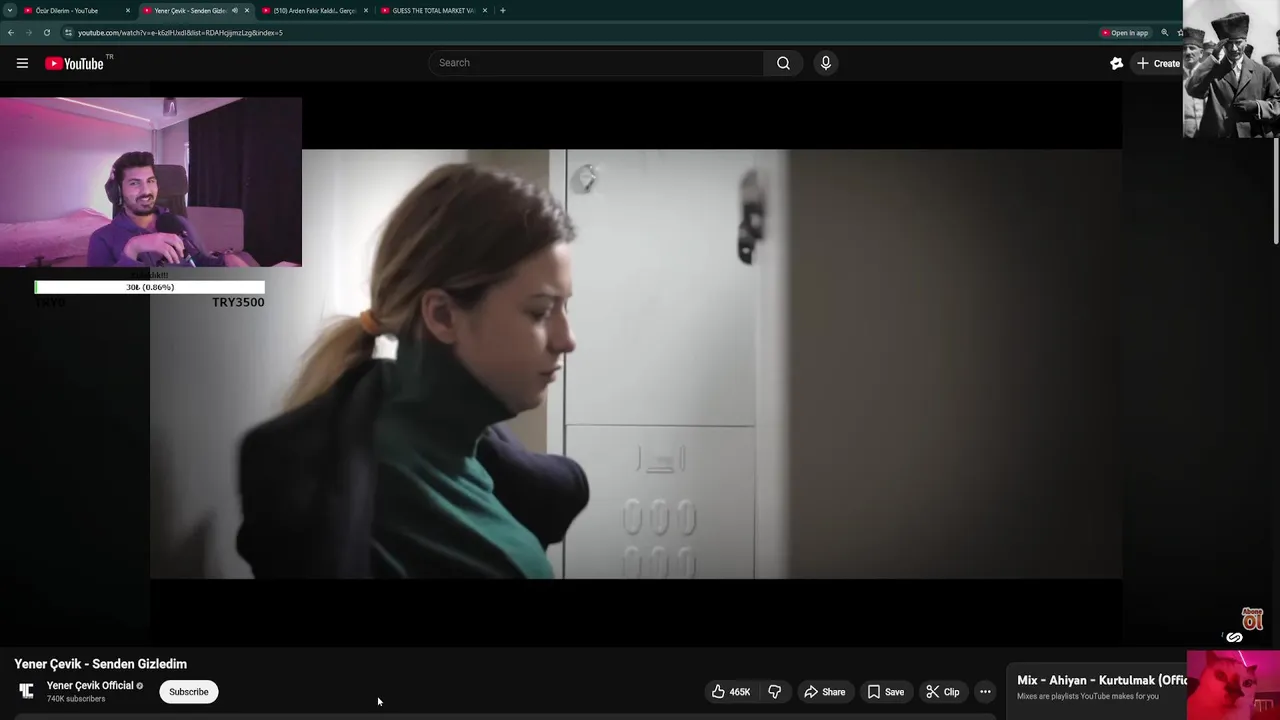Click the 740K subscribers text

pyautogui.click(x=76, y=699)
